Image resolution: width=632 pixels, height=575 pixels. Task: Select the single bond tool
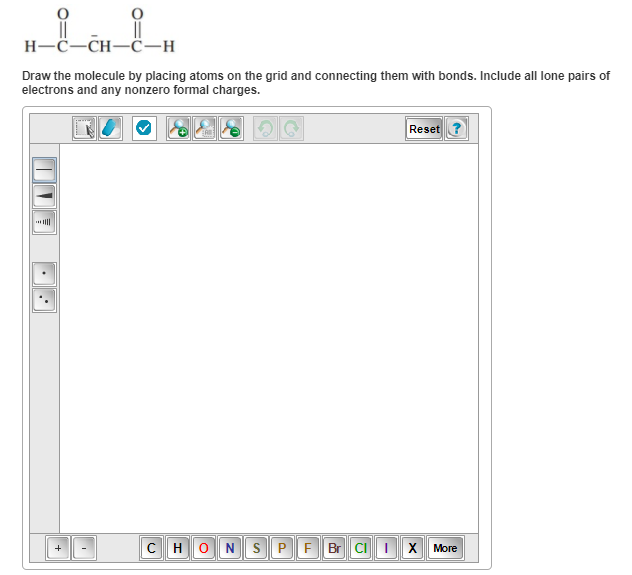[x=44, y=170]
